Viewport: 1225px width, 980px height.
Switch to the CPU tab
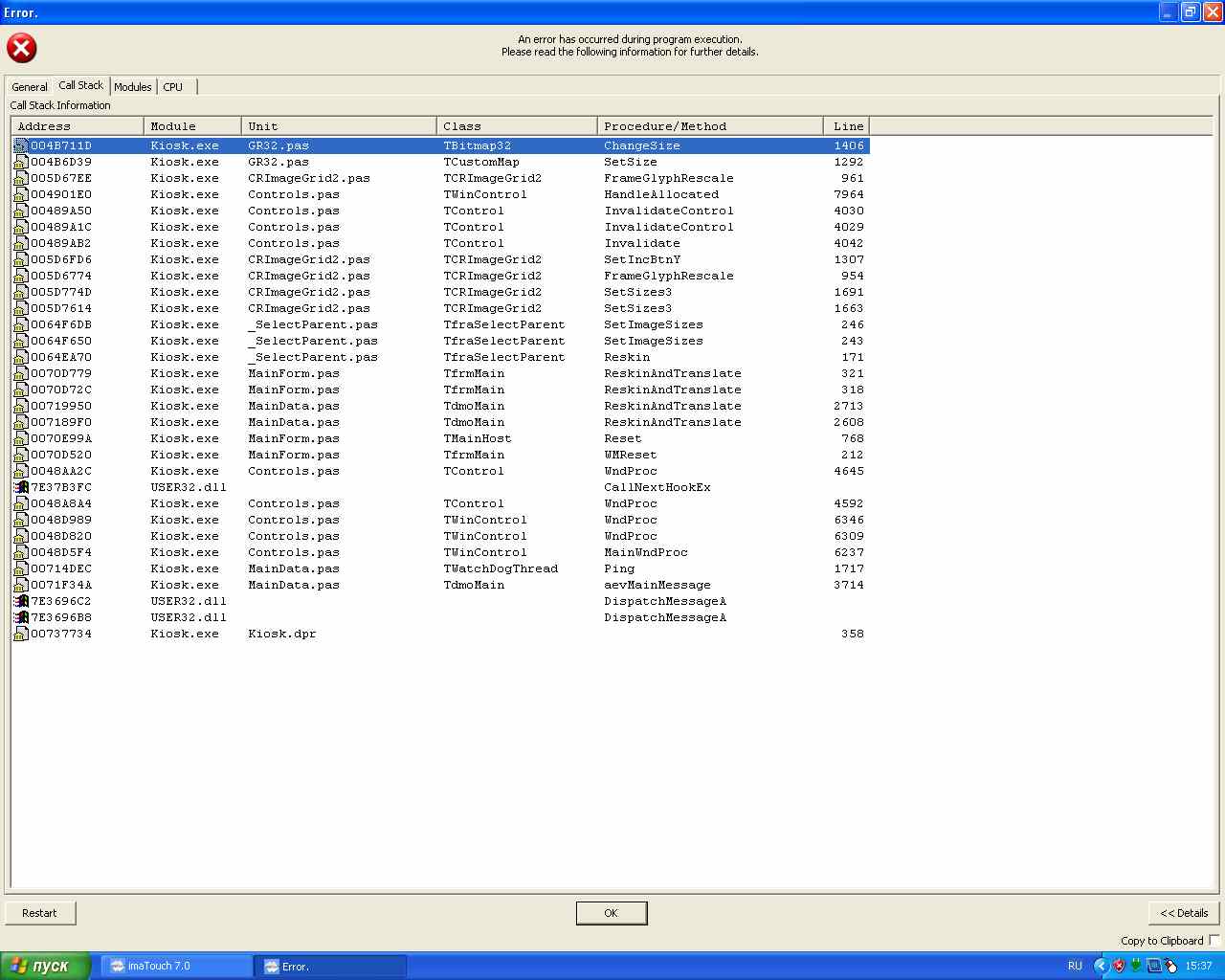tap(173, 87)
